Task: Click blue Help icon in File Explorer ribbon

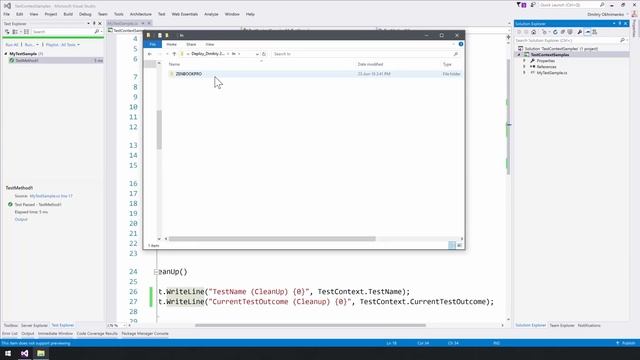Action: tap(461, 44)
